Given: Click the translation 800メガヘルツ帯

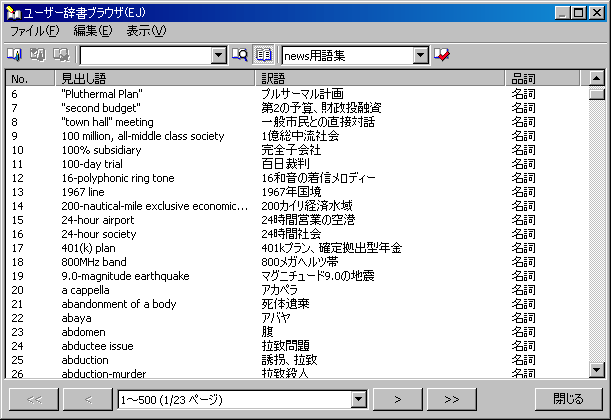Looking at the screenshot, I should tap(300, 262).
